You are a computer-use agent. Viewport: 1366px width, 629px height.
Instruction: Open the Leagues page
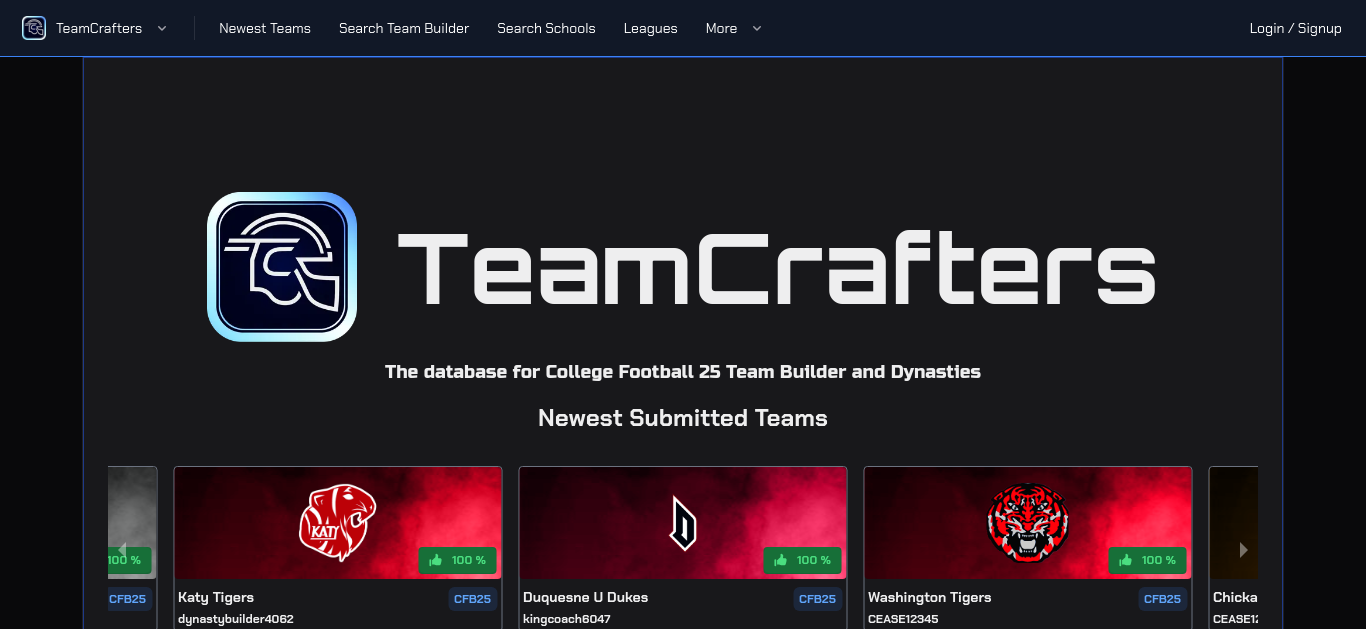[x=651, y=28]
